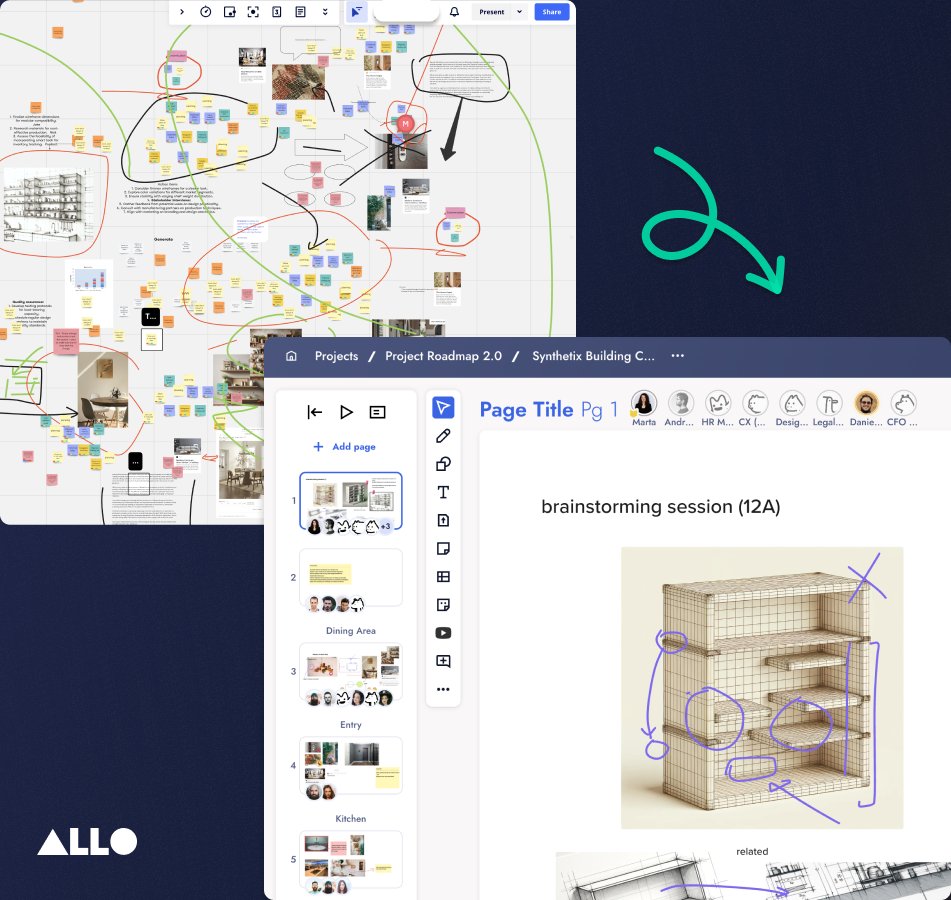The width and height of the screenshot is (951, 900).
Task: Click the Dining Area section label
Action: coord(351,631)
